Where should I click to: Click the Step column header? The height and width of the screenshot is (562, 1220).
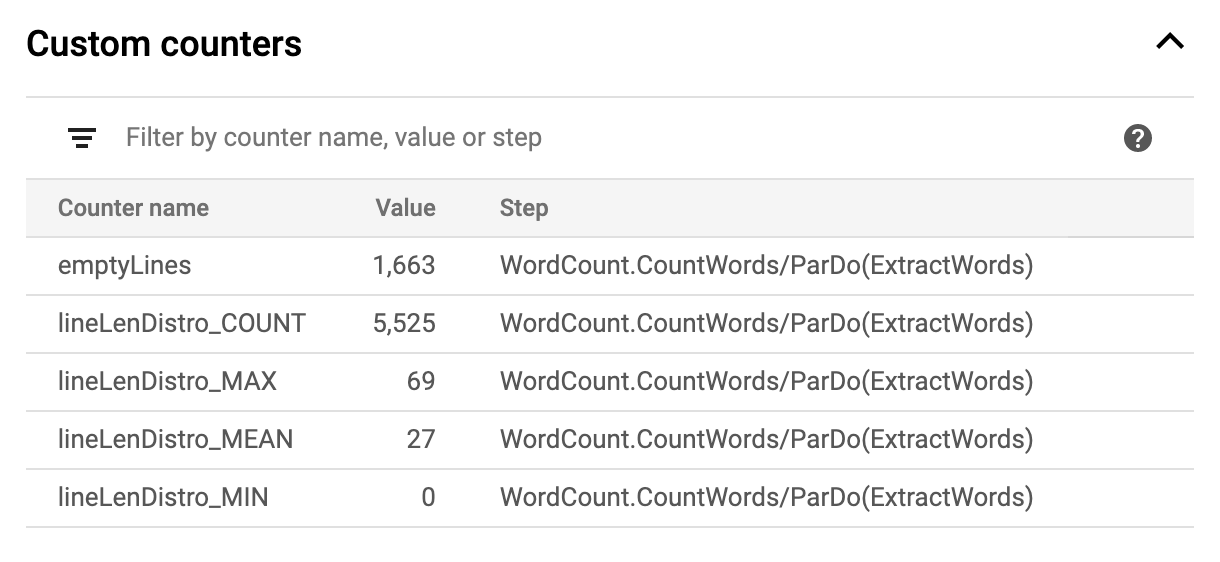pos(524,208)
